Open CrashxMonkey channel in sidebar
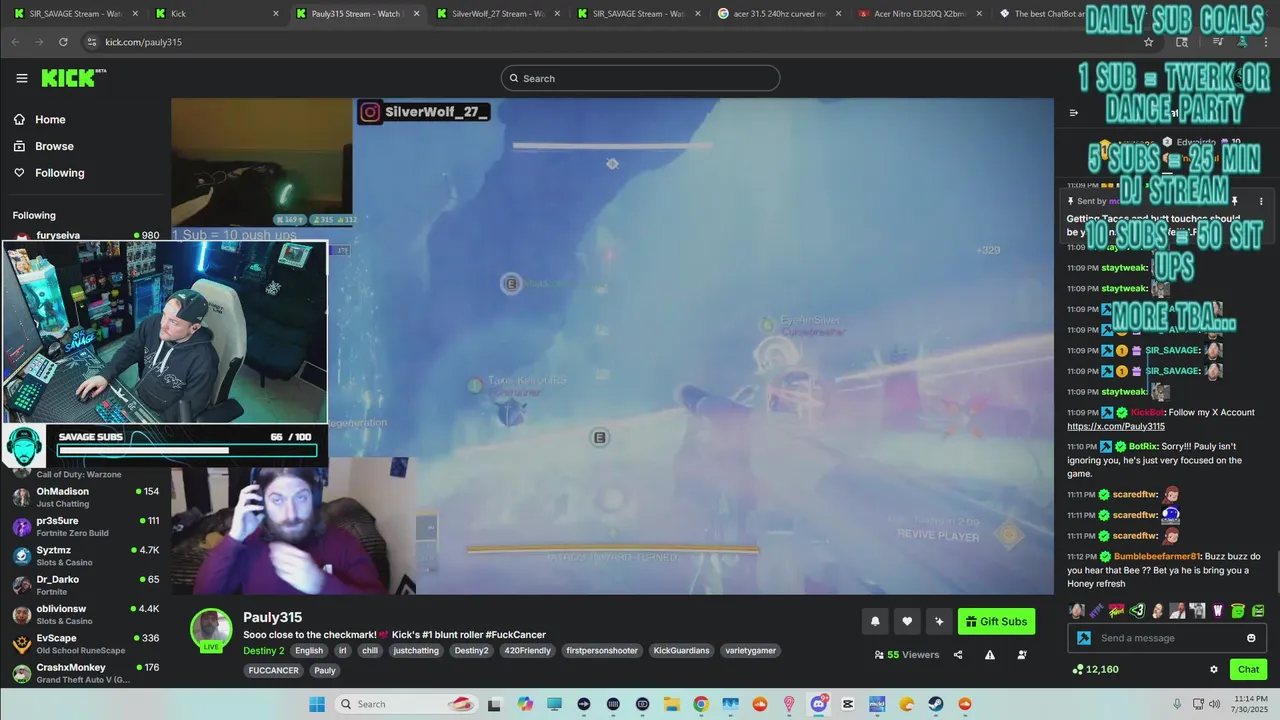1280x720 pixels. click(x=85, y=673)
